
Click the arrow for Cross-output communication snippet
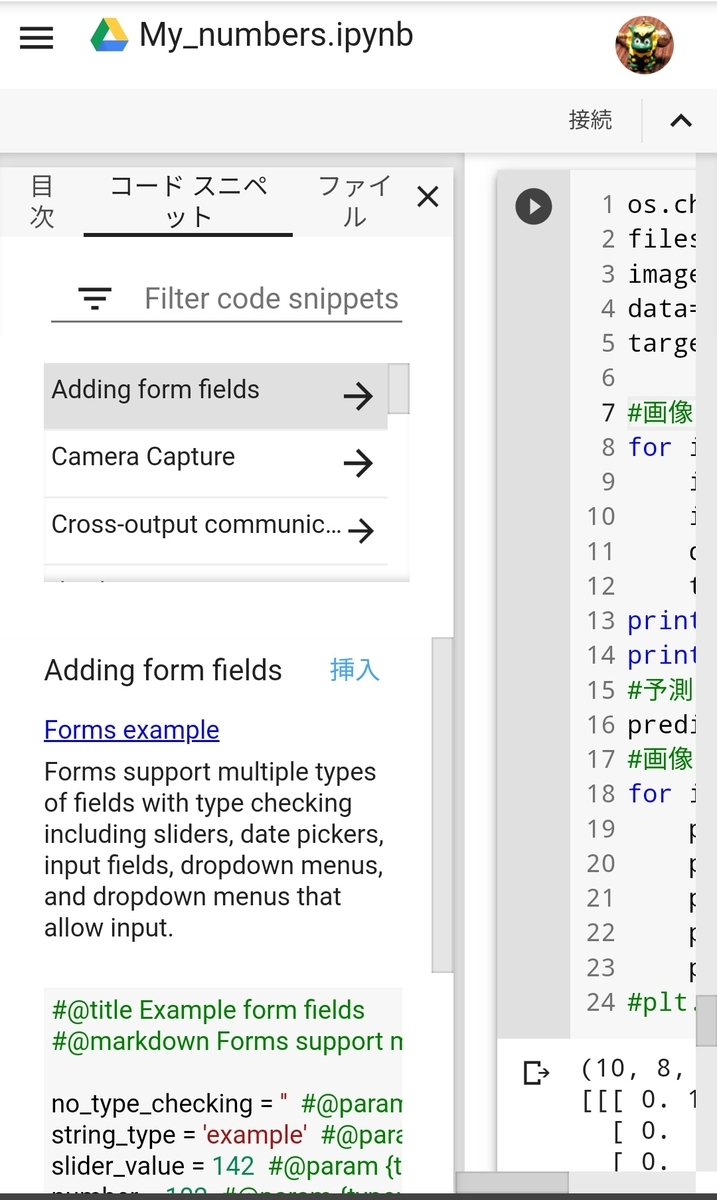click(x=360, y=530)
